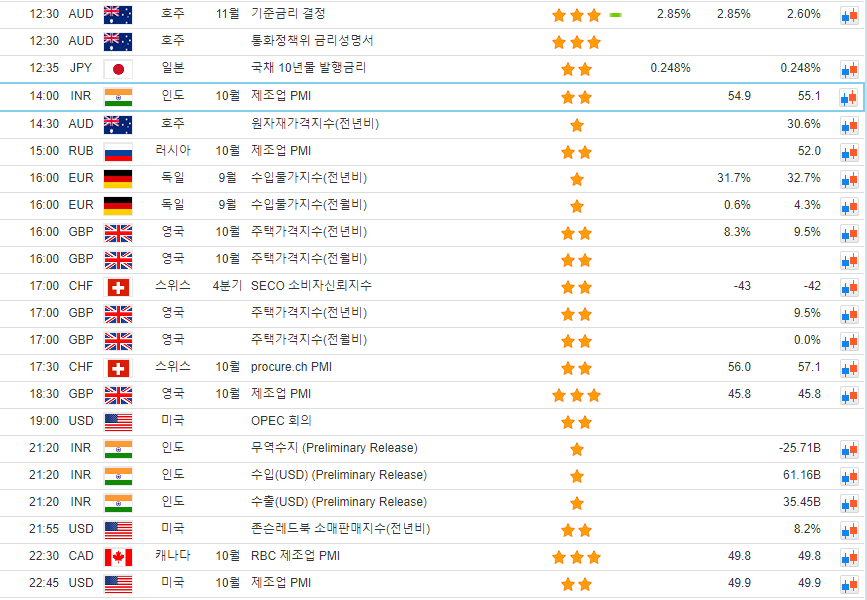Click chart icon for 러시아 제조업 PMI row
This screenshot has height=600, width=867.
(849, 152)
